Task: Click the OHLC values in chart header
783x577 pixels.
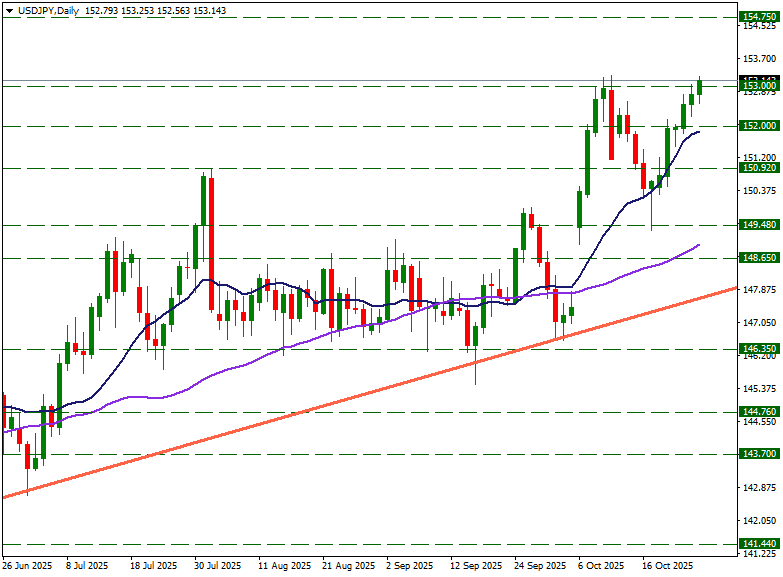Action: [155, 9]
